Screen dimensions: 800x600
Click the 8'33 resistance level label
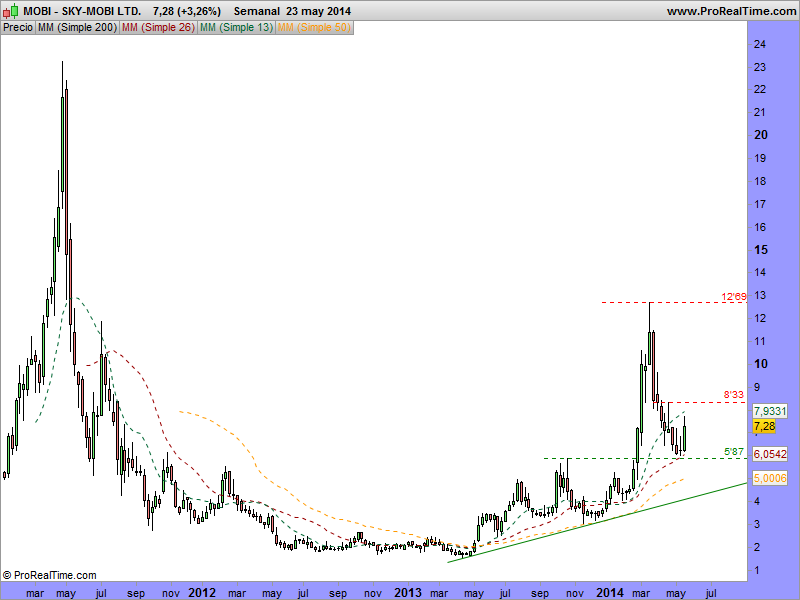coord(734,394)
